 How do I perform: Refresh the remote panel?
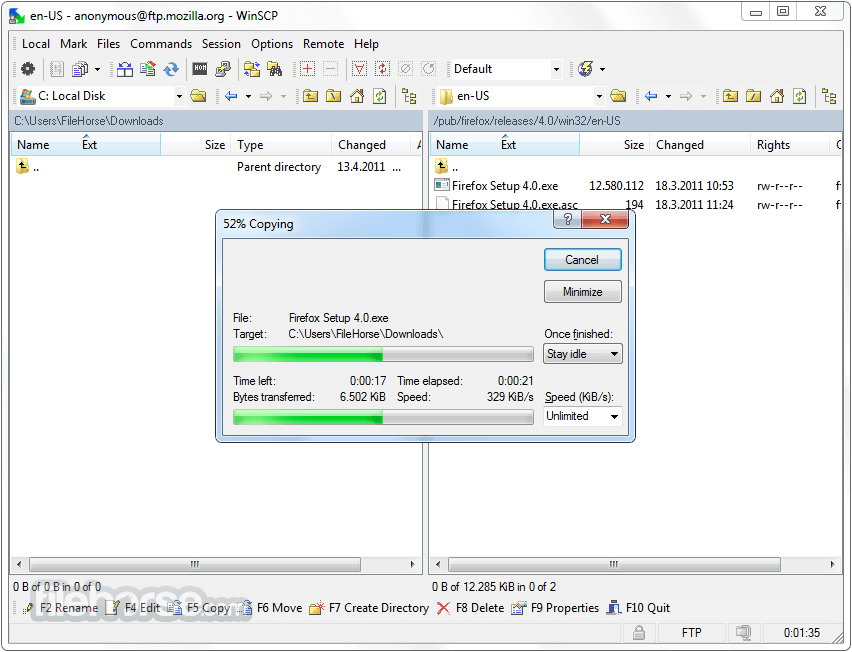coord(800,96)
